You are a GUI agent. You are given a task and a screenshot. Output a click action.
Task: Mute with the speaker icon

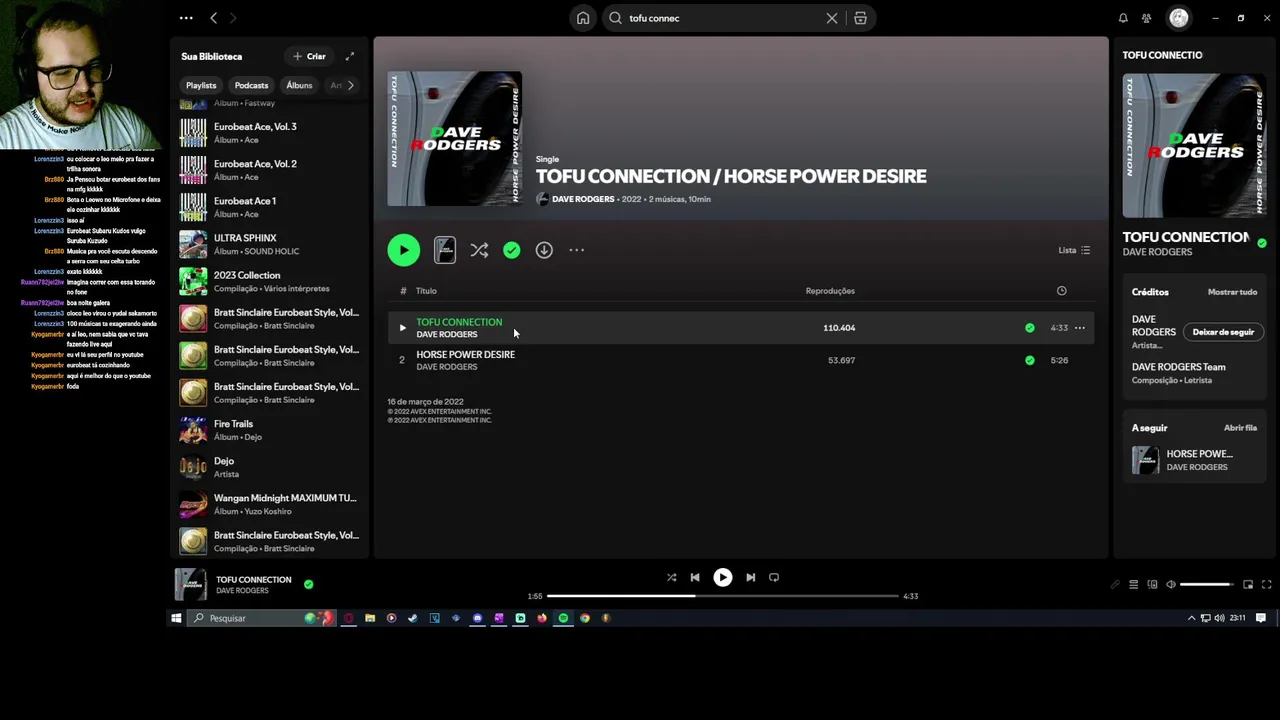[x=1171, y=584]
